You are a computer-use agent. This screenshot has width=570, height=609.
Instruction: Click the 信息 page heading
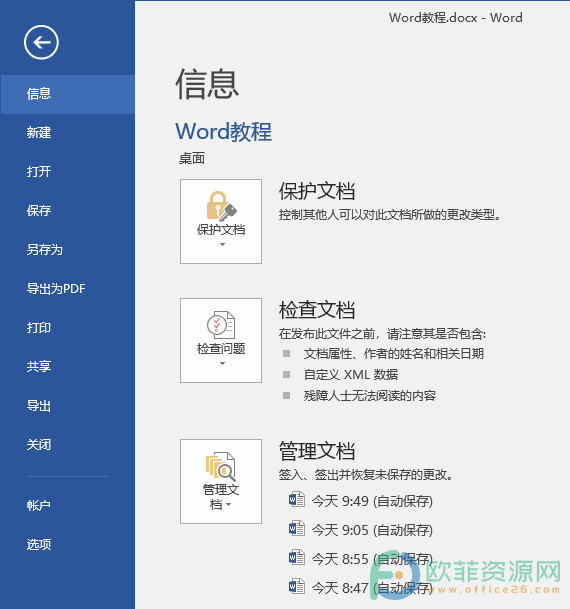[207, 84]
